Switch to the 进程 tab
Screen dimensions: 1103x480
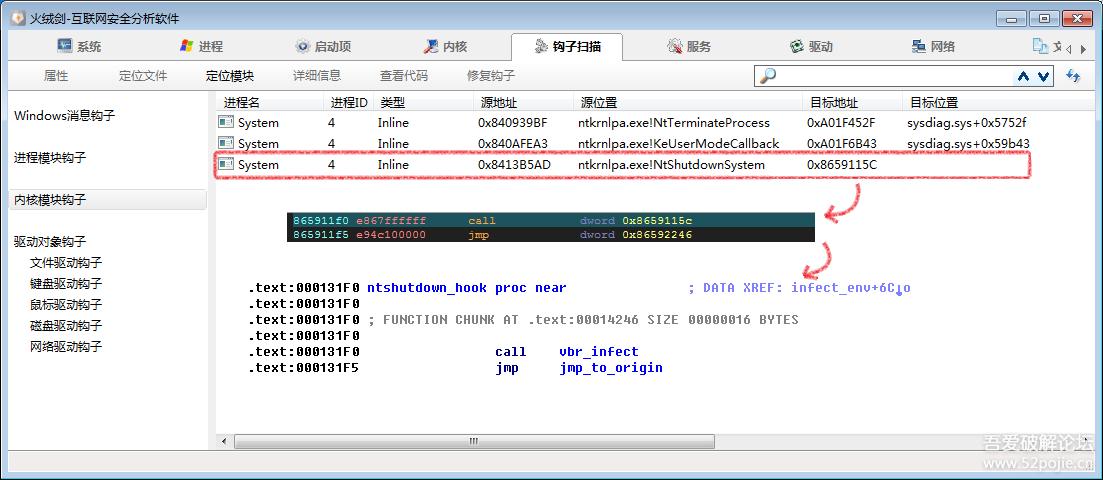201,46
